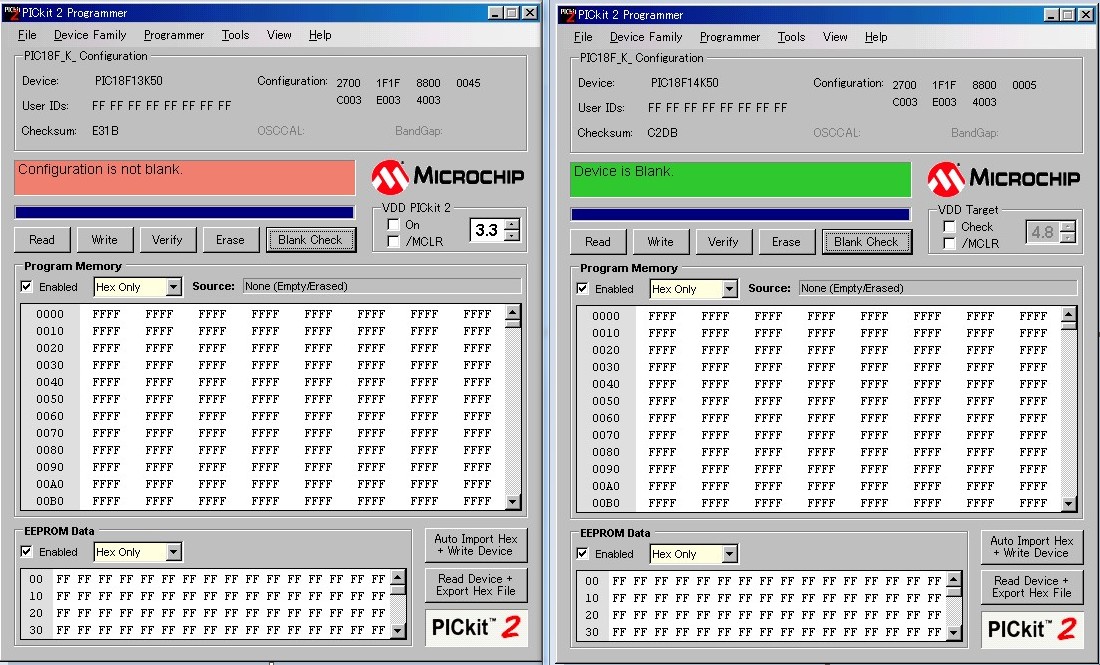This screenshot has height=665, width=1100.
Task: Toggle Program Memory Enabled checkbox in PIC18F13K50 window
Action: (x=27, y=286)
